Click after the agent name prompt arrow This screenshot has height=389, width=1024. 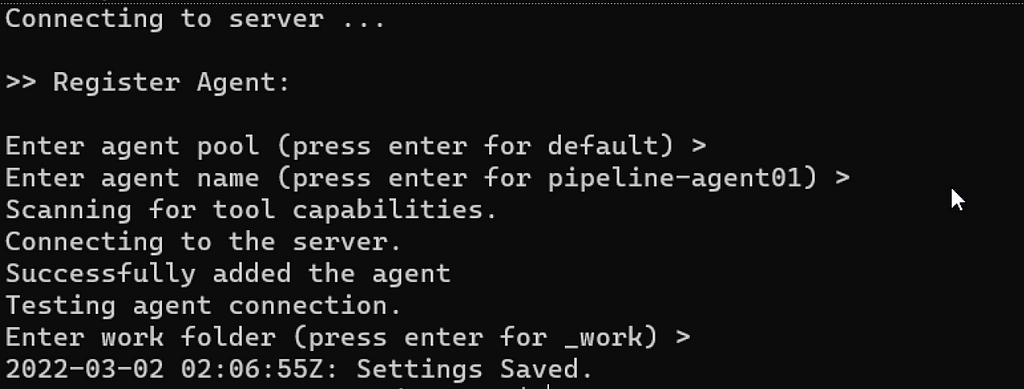click(859, 178)
